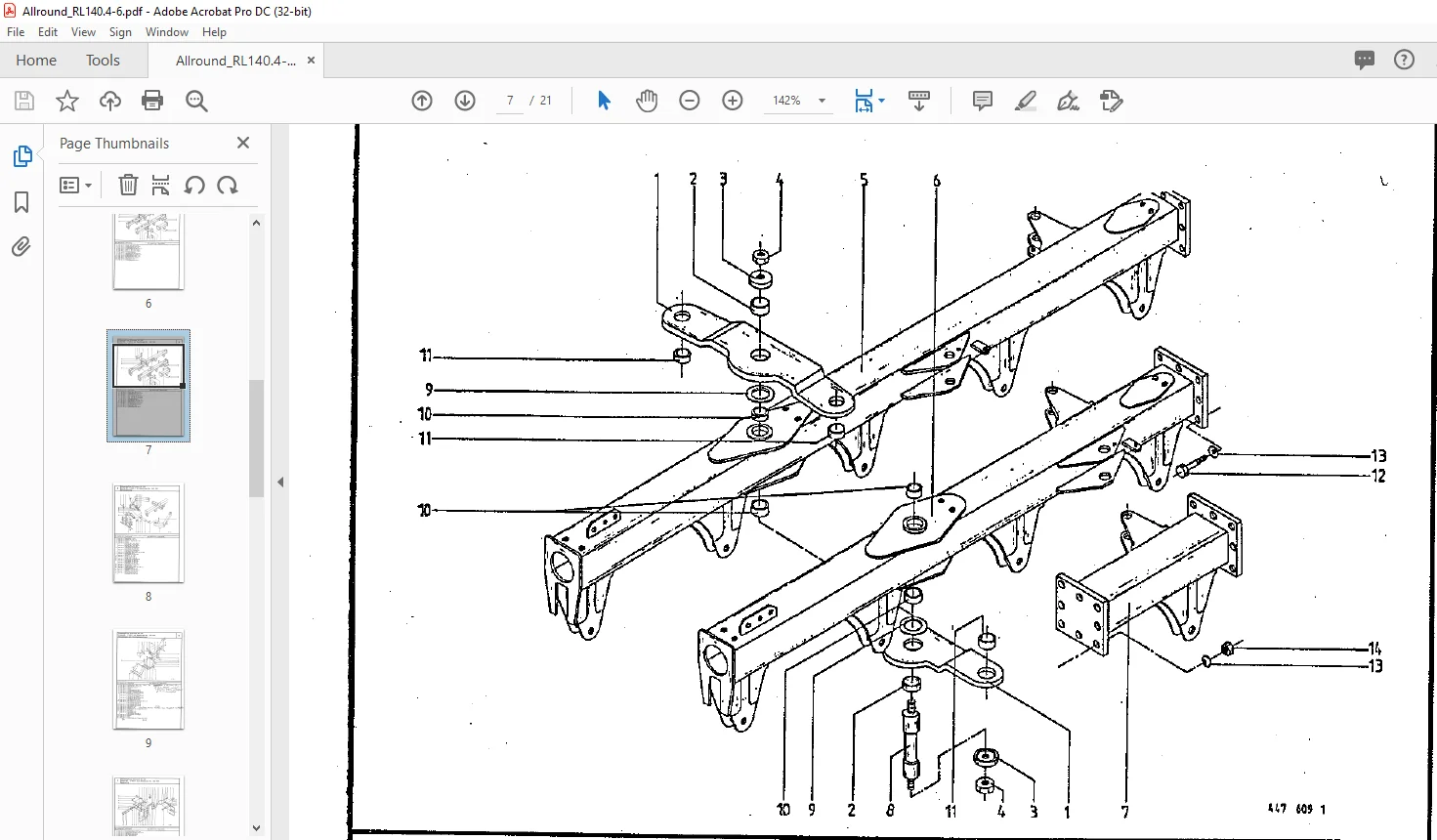Viewport: 1437px width, 840px height.
Task: Select page 7 thumbnail
Action: 148,386
